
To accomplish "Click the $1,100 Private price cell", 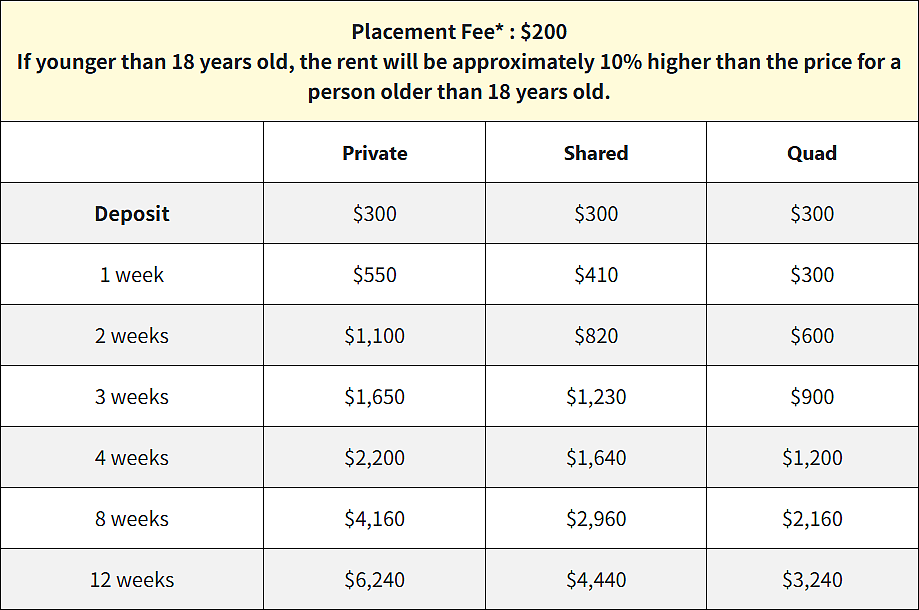I will pyautogui.click(x=375, y=336).
